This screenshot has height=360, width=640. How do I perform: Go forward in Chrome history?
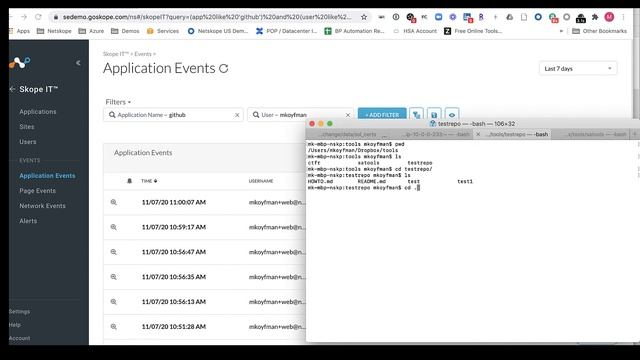[24, 17]
